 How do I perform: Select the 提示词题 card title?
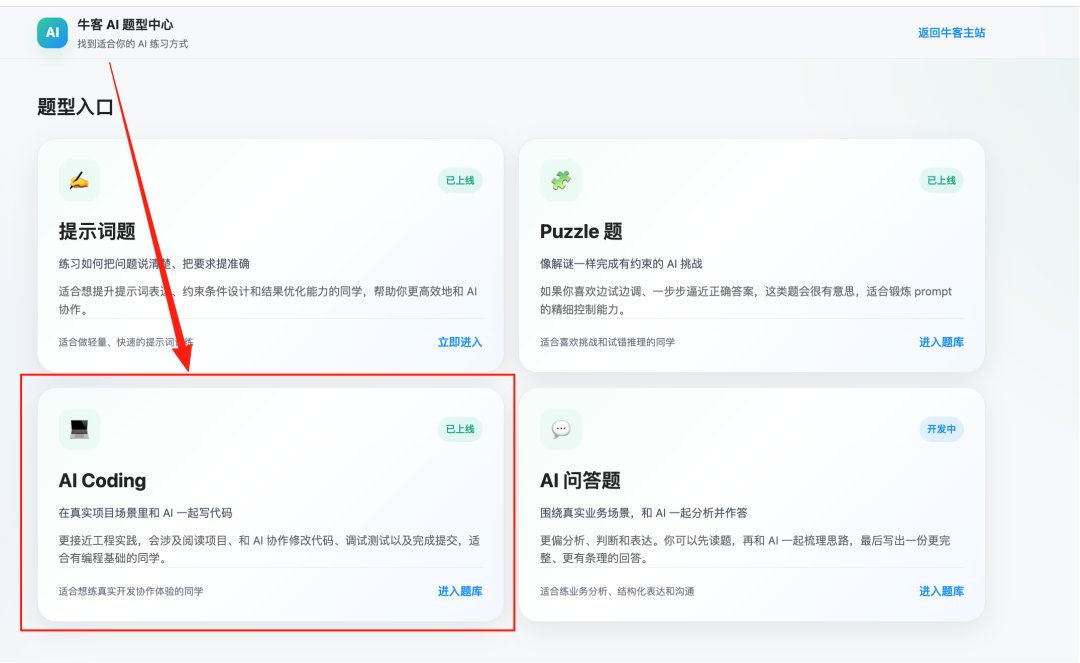tap(97, 231)
